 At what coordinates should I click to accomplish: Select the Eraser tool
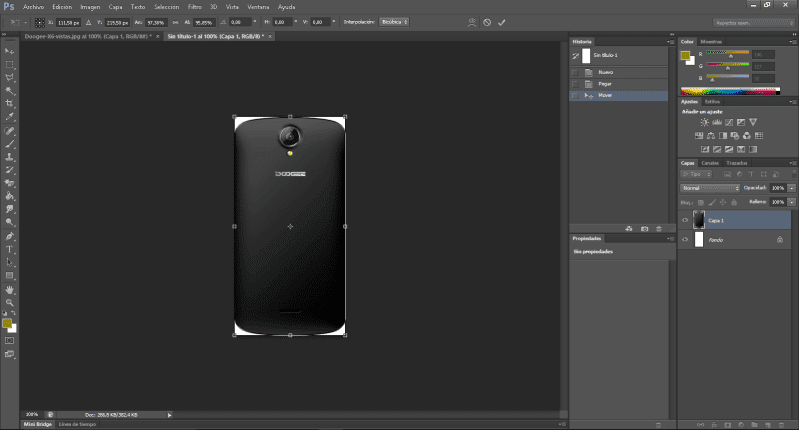(9, 183)
